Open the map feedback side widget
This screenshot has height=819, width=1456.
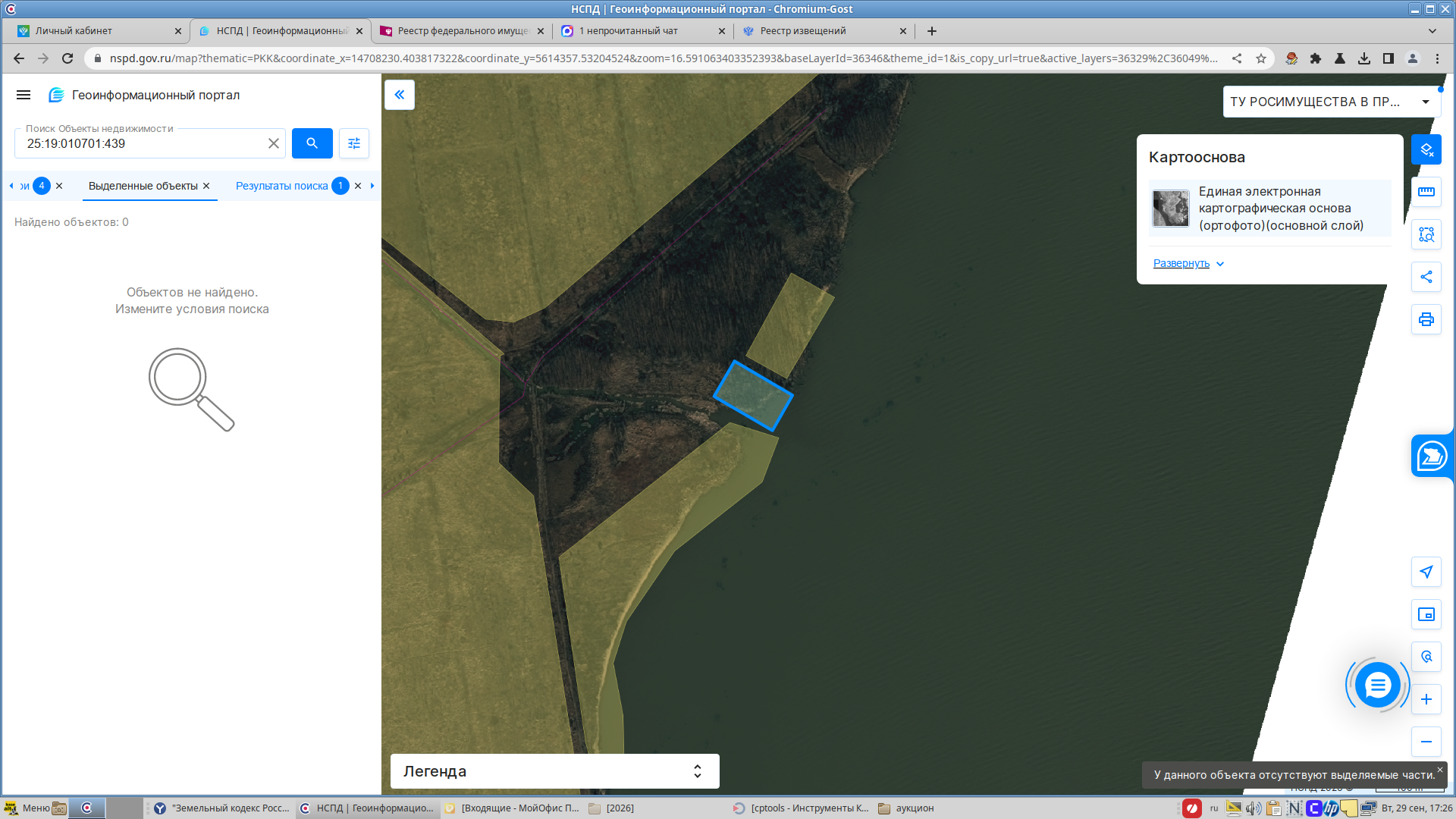click(1432, 456)
